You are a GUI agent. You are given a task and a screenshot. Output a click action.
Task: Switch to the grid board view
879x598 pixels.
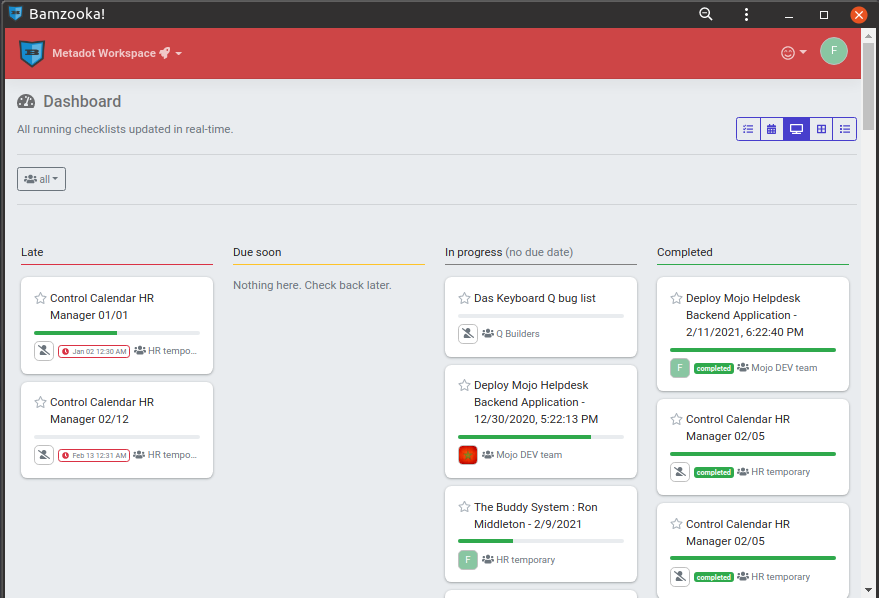point(820,128)
